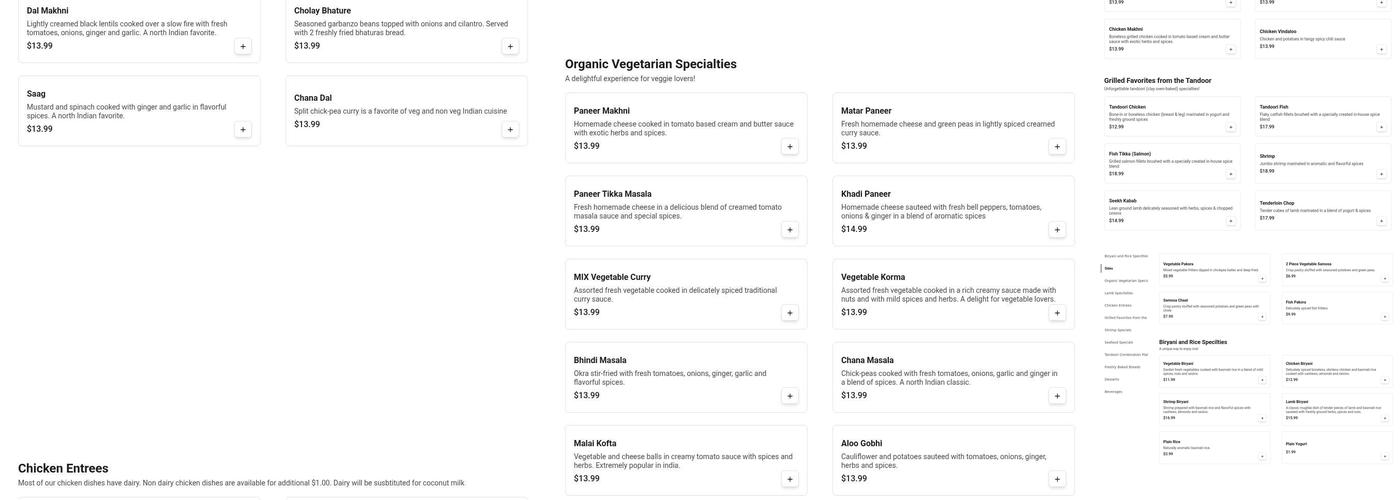Add Paneer Tikka Masala to cart

(790, 230)
